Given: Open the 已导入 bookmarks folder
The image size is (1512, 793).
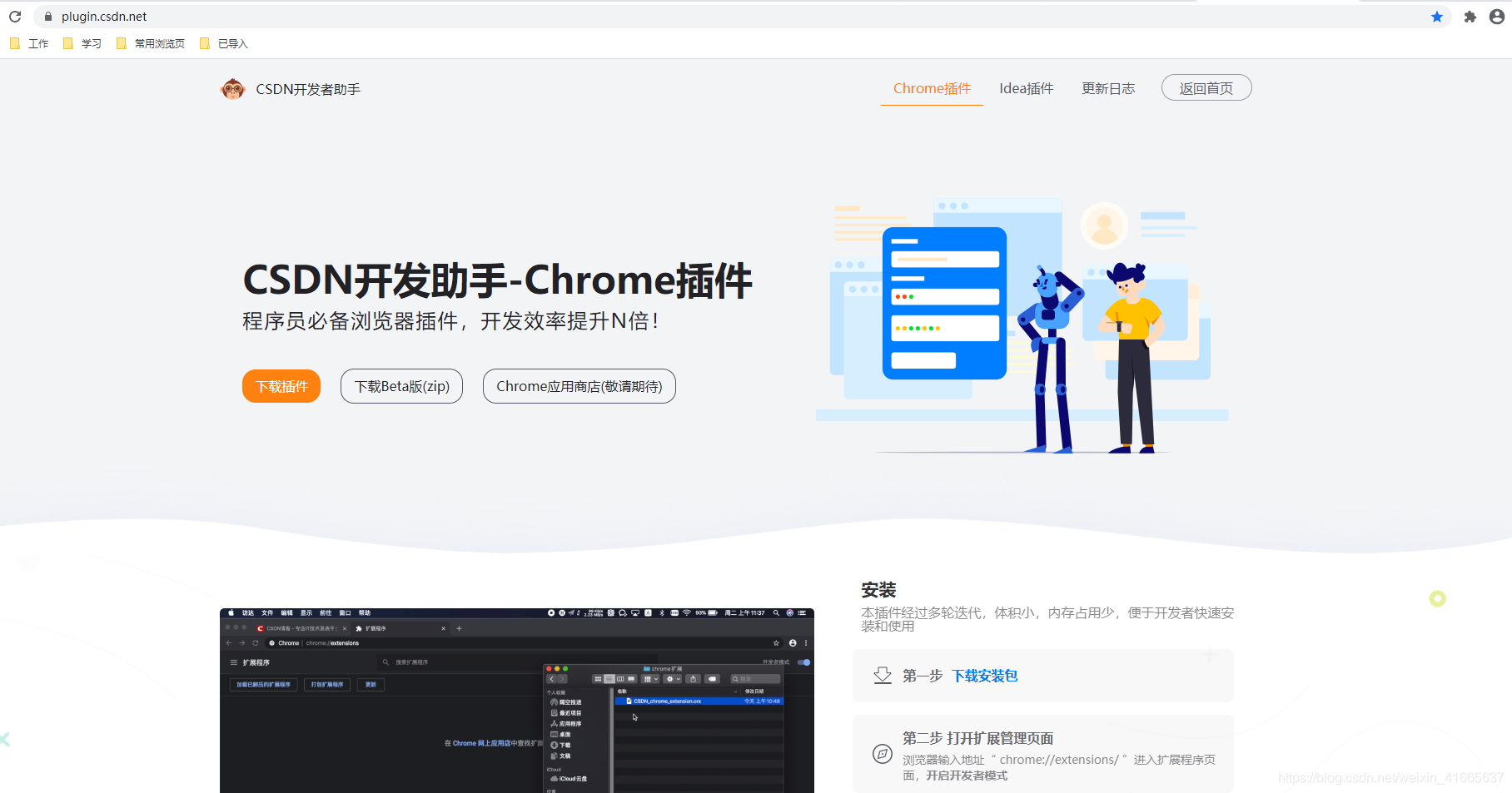Looking at the screenshot, I should (x=224, y=43).
